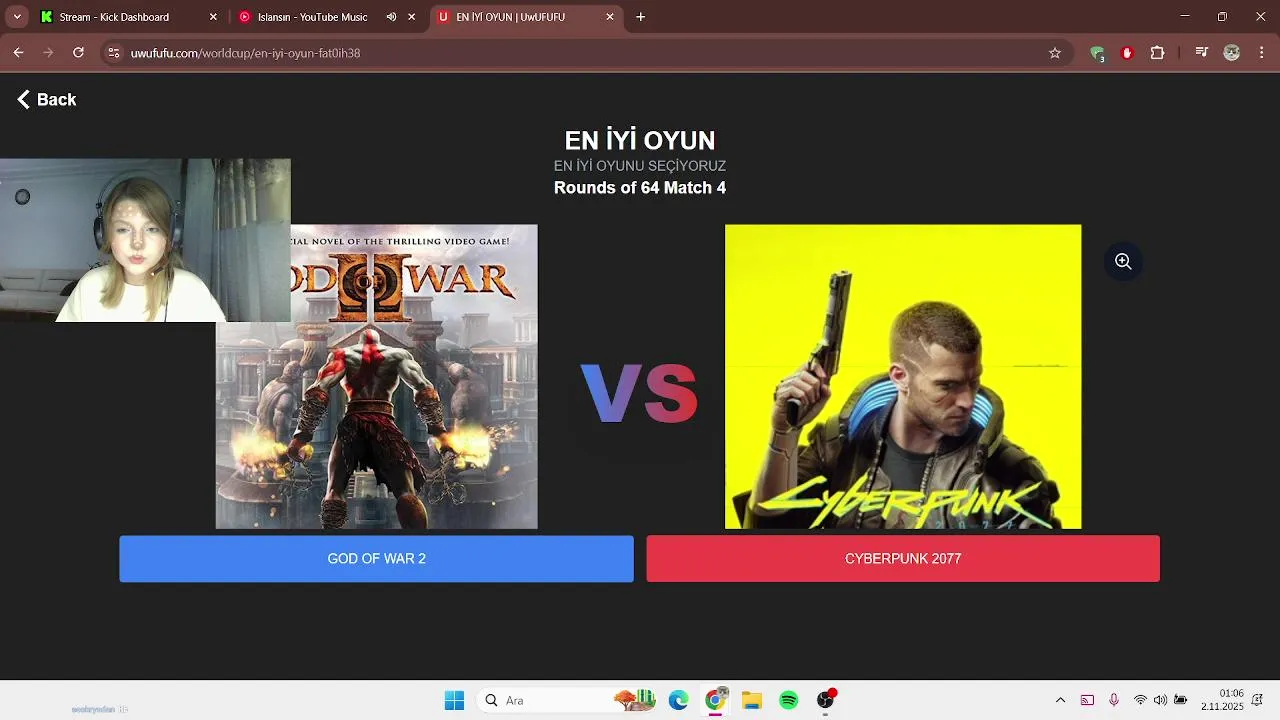Open the volume speaker control
This screenshot has height=720, width=1280.
1160,700
